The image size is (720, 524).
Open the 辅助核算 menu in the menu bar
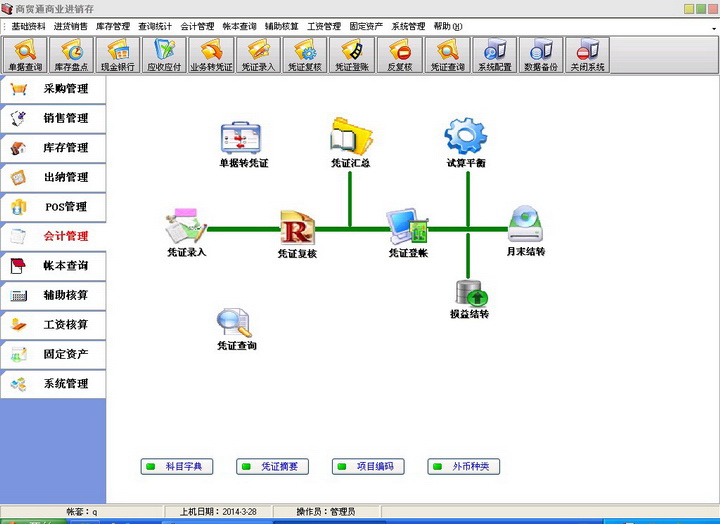coord(282,27)
